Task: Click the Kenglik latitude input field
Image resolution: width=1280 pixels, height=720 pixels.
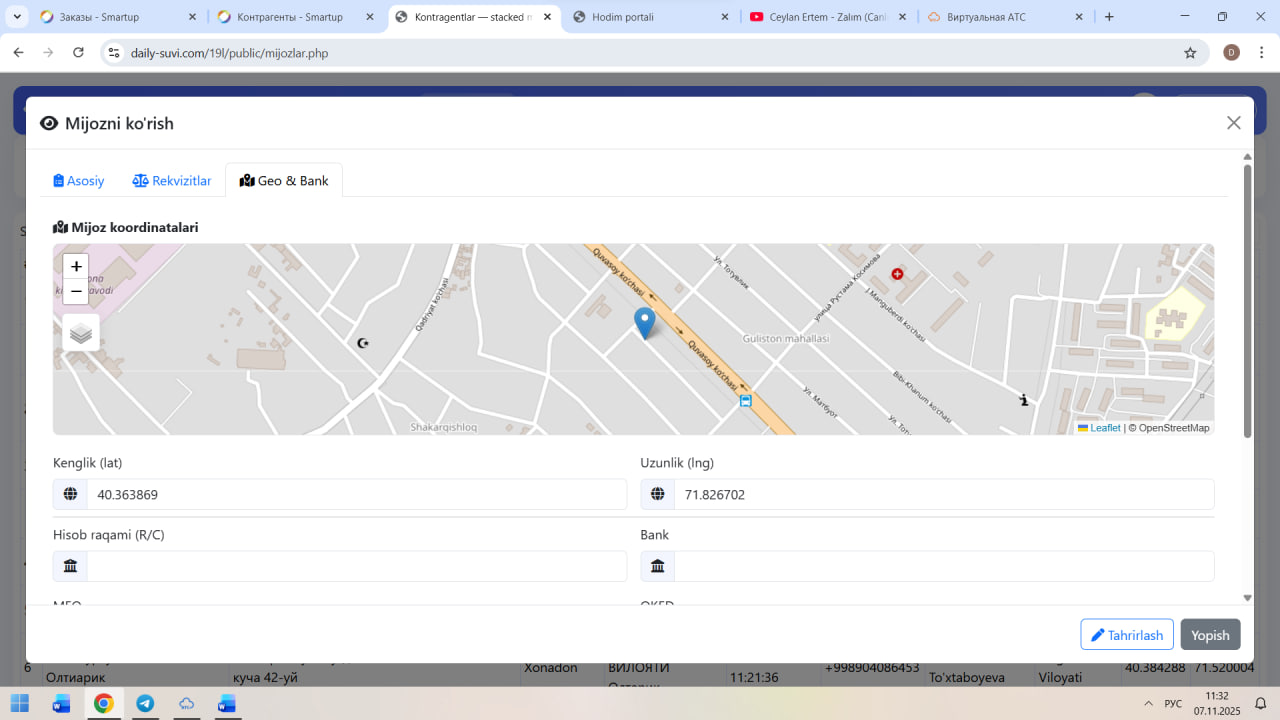Action: 355,494
